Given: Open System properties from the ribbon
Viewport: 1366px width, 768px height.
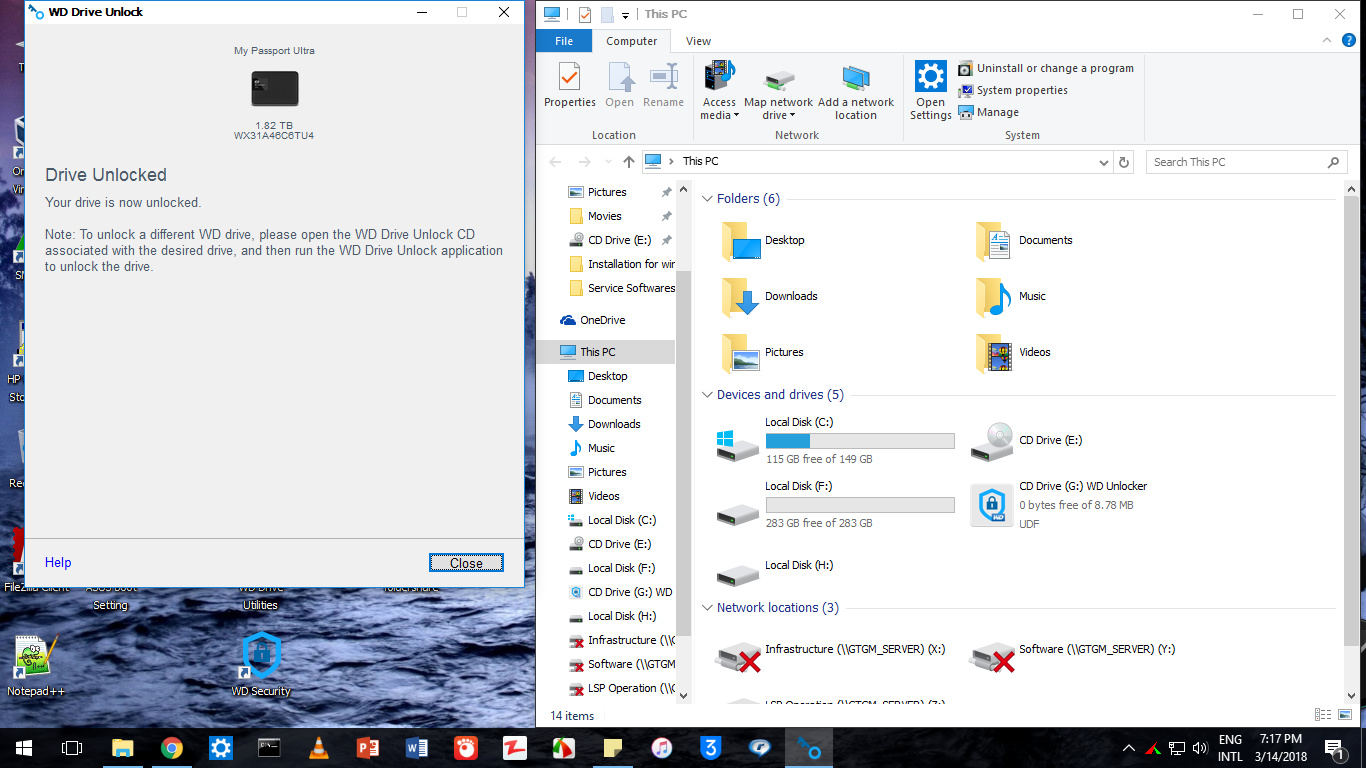Looking at the screenshot, I should (1013, 90).
